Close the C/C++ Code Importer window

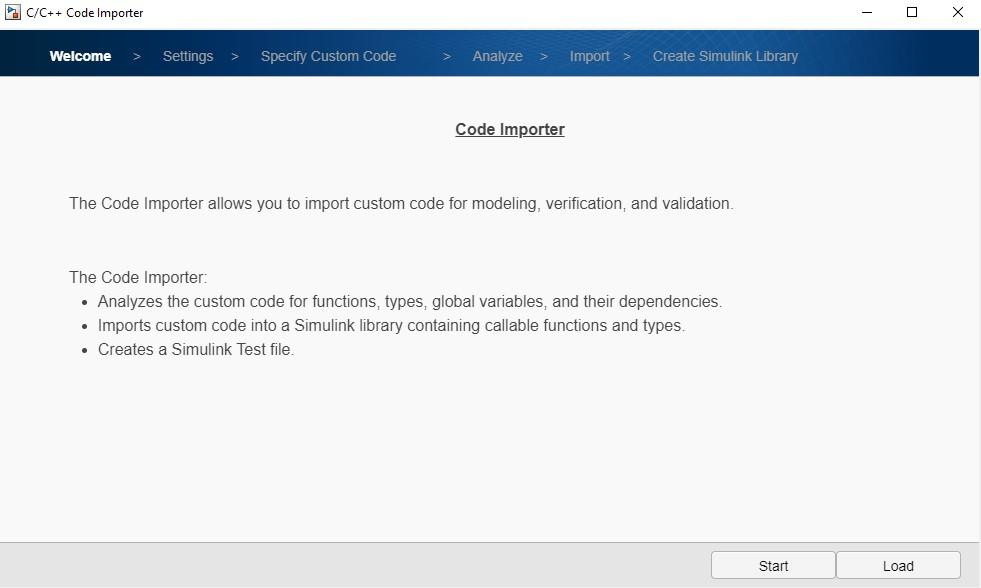[957, 12]
